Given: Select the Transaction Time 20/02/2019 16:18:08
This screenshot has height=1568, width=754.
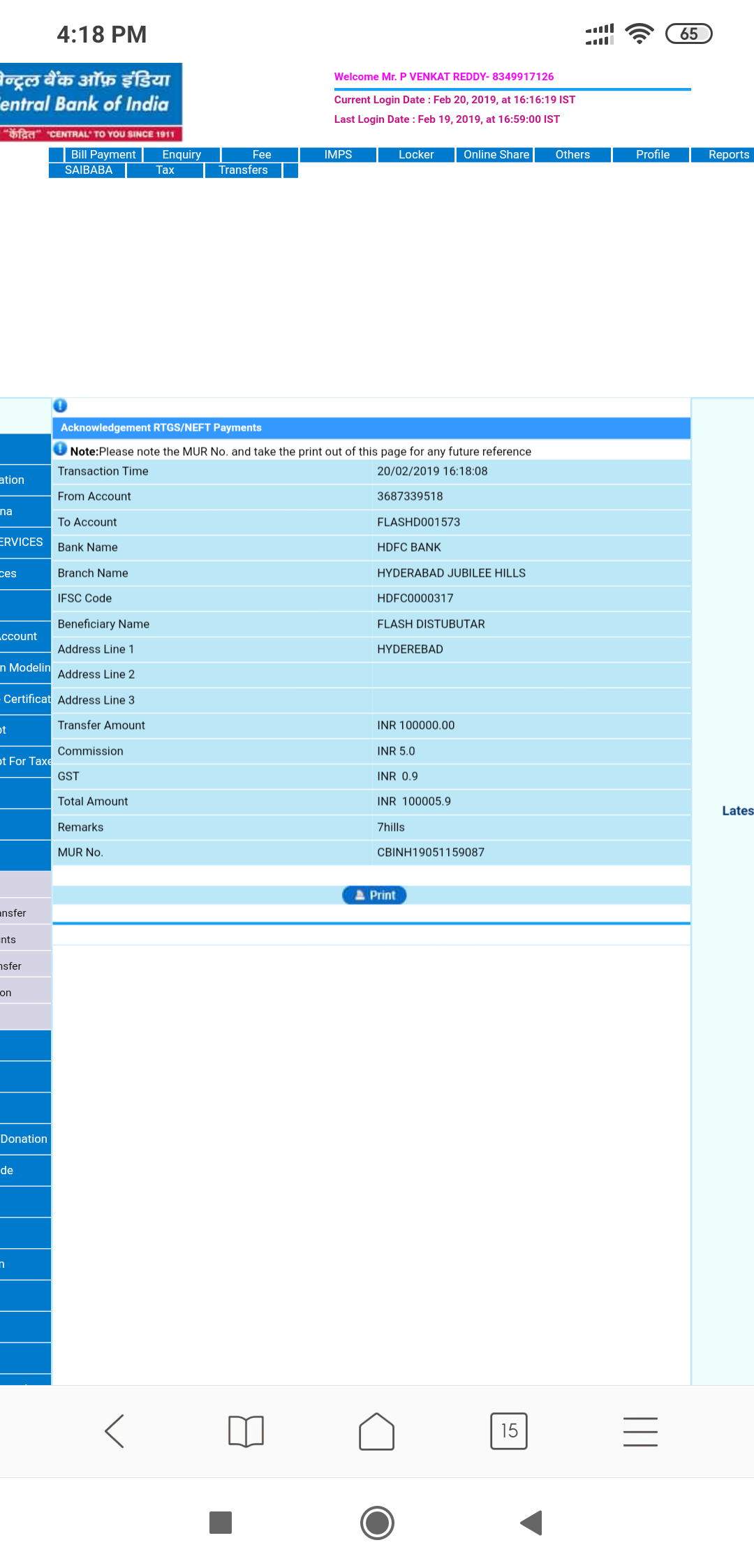Looking at the screenshot, I should pos(432,471).
